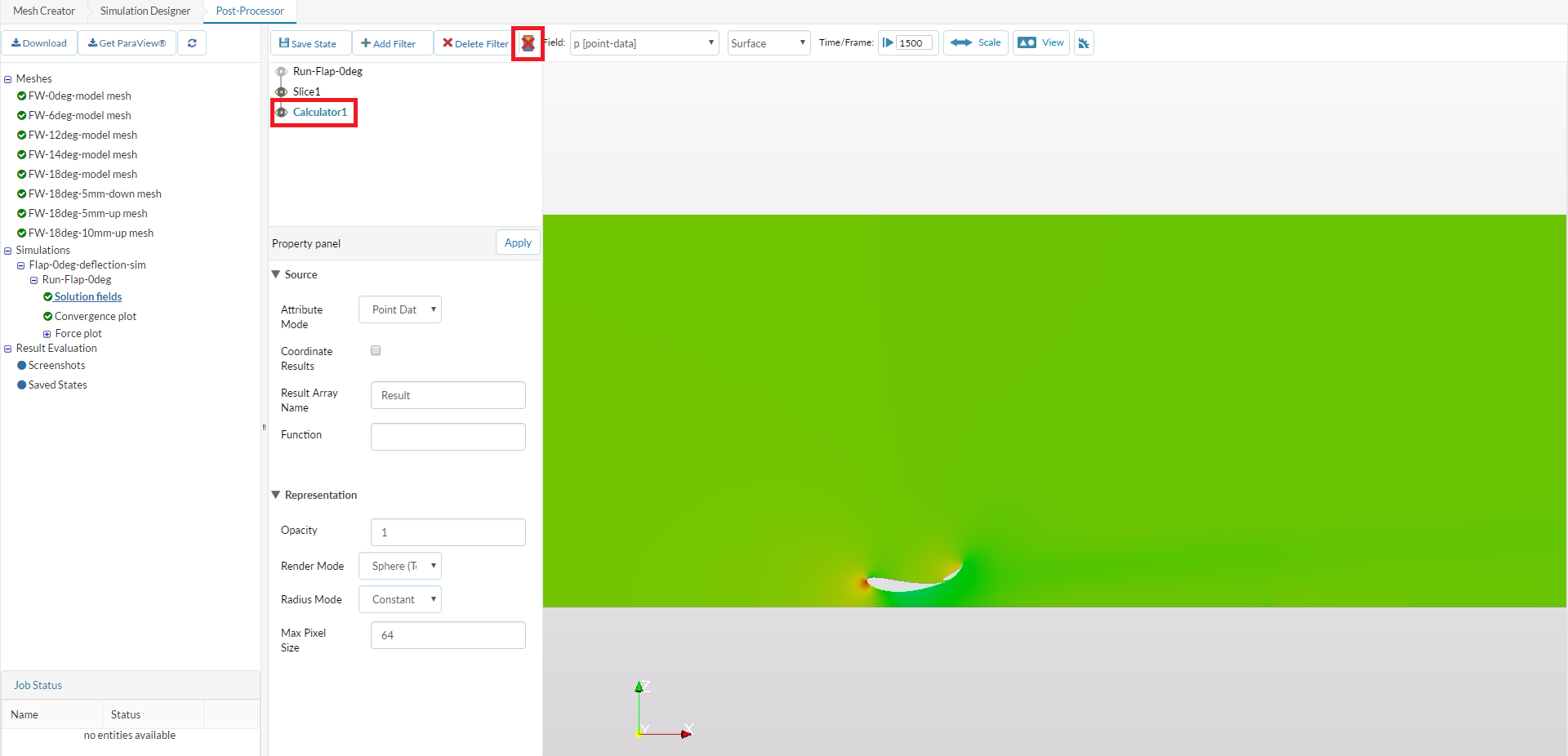
Task: Click the Apply button in Property panel
Action: [518, 243]
